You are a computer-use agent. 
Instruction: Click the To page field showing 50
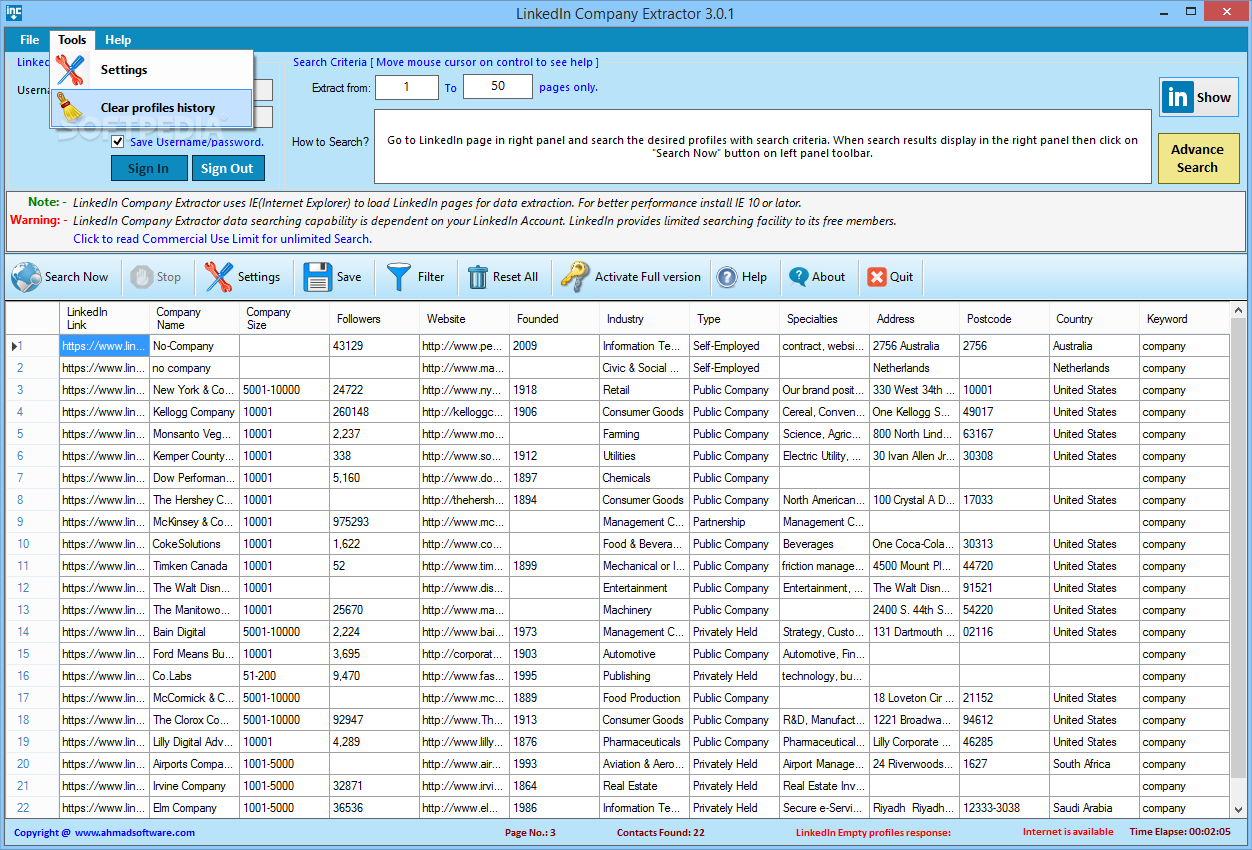pyautogui.click(x=498, y=87)
